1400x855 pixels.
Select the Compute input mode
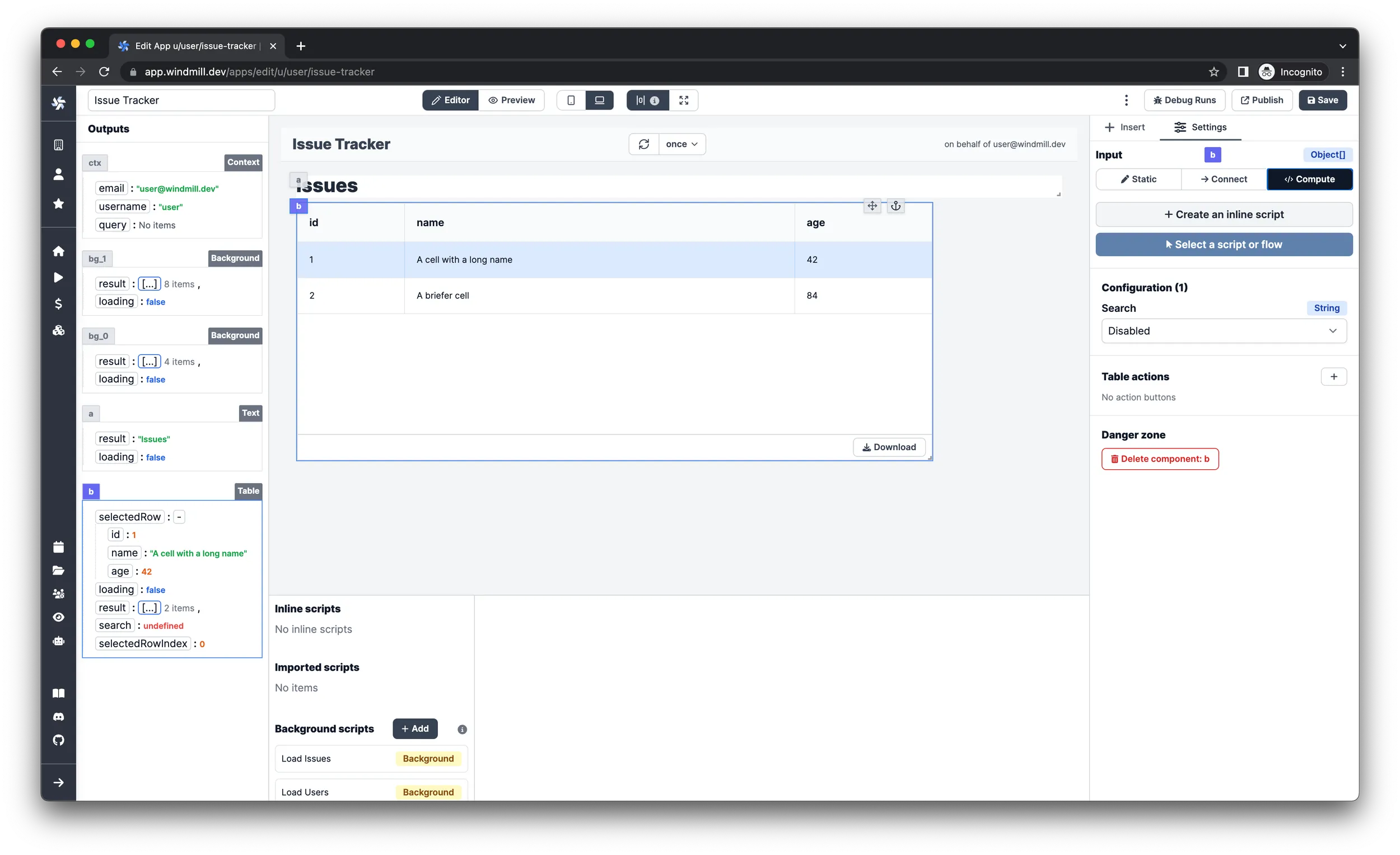(1310, 178)
